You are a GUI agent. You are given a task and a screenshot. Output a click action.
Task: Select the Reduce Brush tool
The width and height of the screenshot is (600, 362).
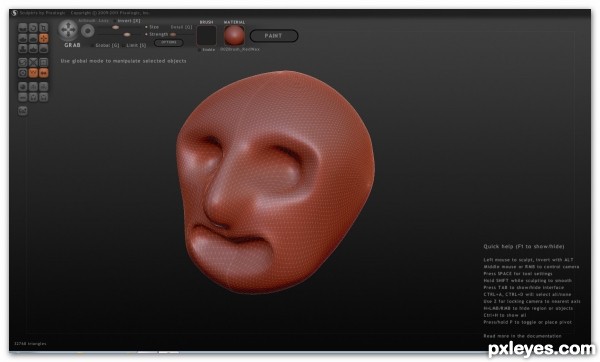(23, 62)
